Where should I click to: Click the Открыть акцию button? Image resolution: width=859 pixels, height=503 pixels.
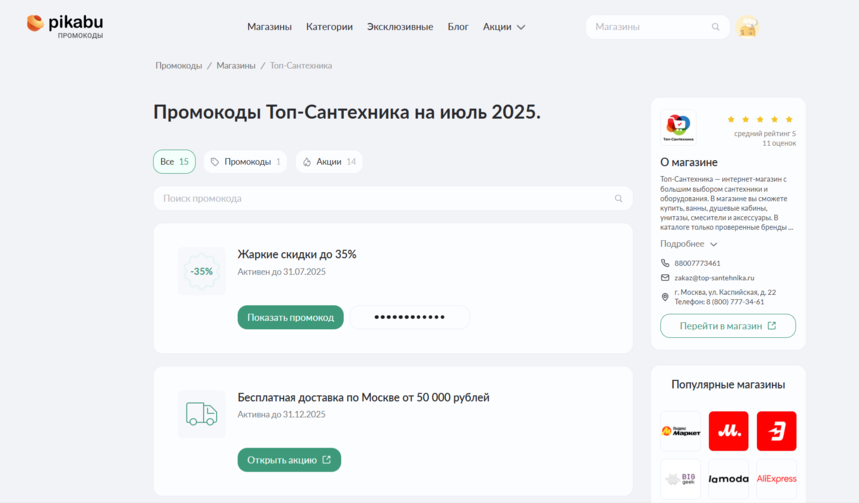(x=289, y=460)
